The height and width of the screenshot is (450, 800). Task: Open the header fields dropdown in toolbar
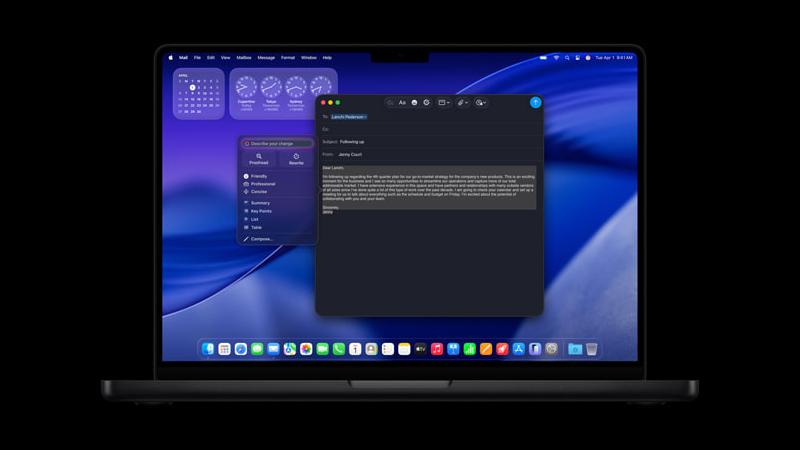444,103
